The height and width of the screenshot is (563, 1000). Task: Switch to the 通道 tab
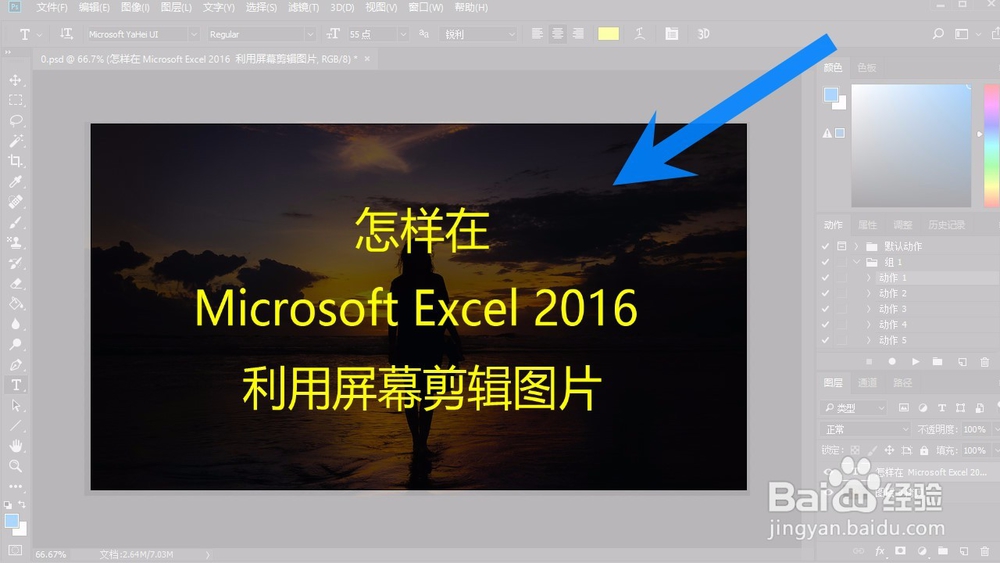coord(867,383)
